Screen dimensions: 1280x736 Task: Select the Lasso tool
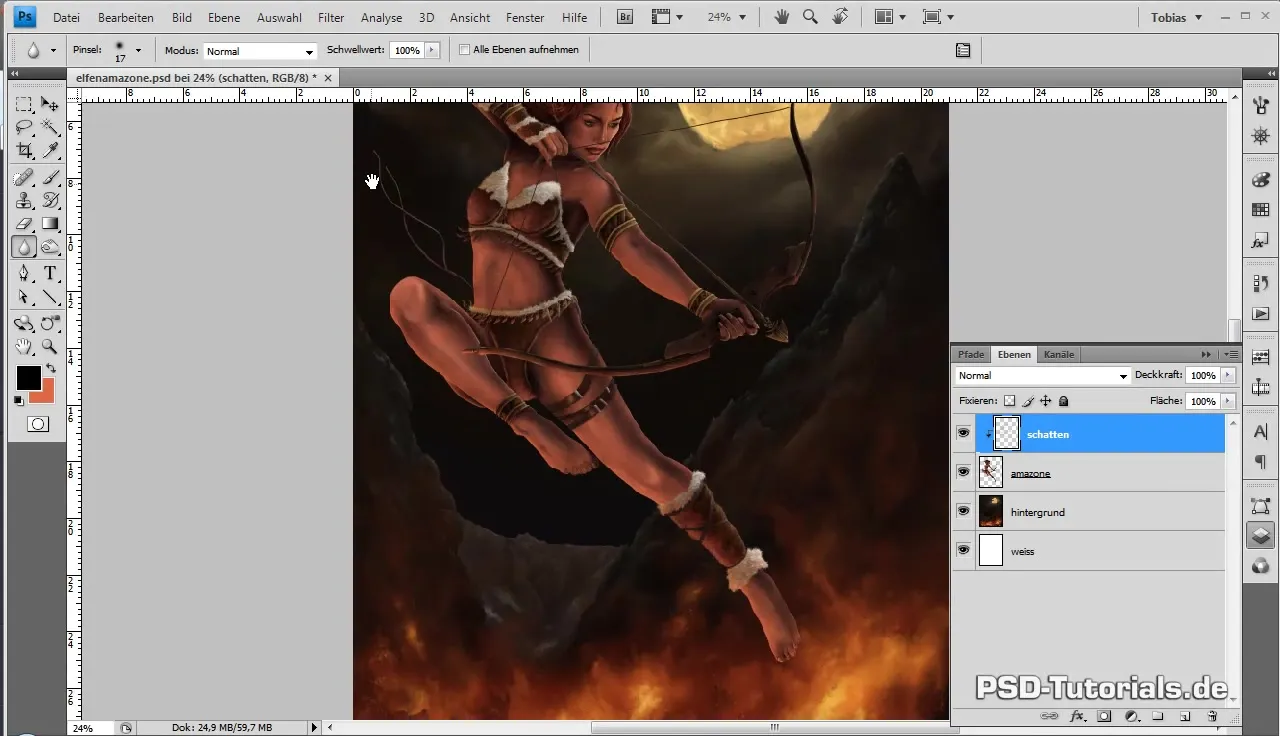coord(24,127)
